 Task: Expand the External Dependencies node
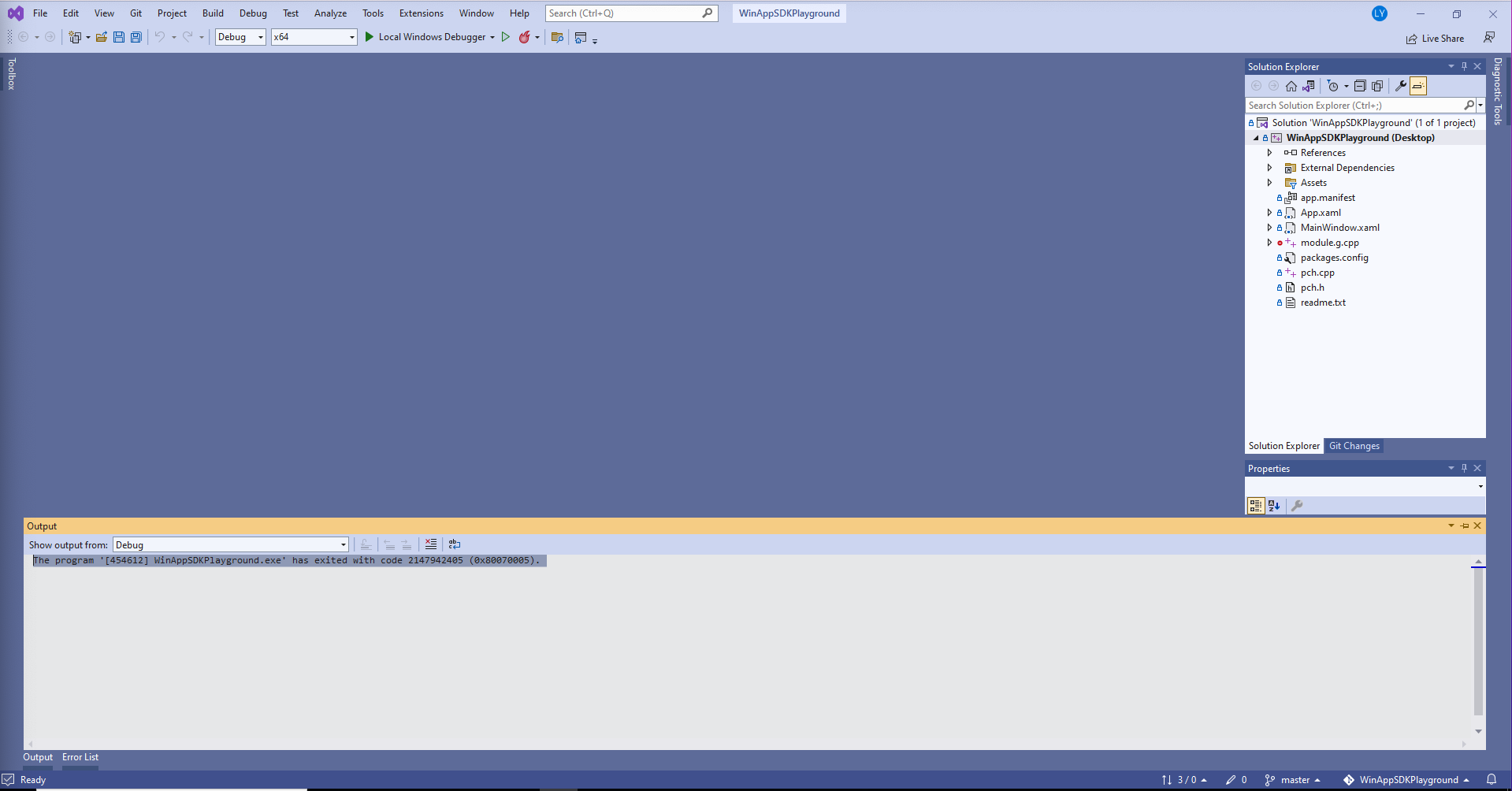[1269, 168]
